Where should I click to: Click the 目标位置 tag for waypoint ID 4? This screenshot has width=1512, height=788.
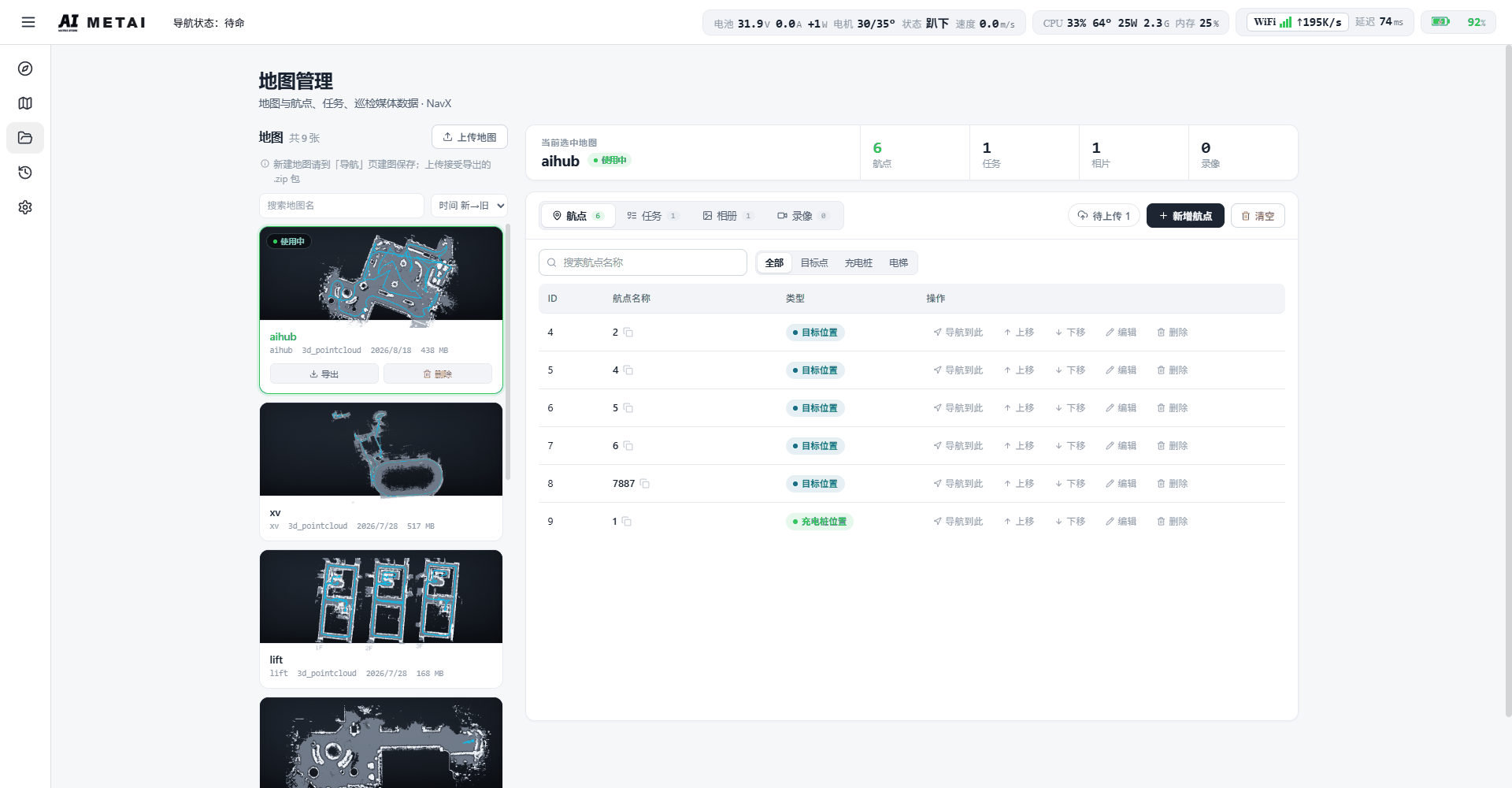(815, 333)
